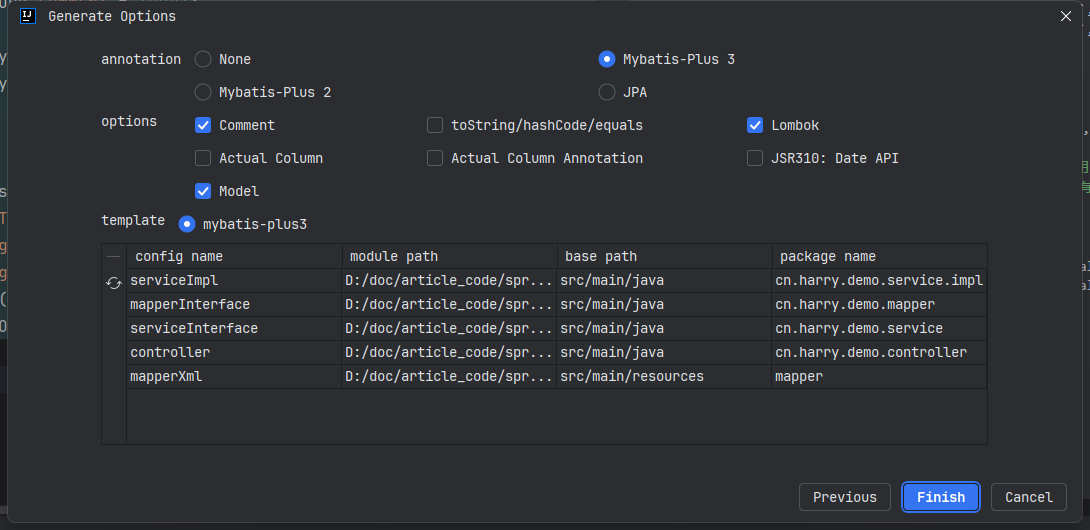1090x530 pixels.
Task: Select the JPA annotation radio button
Action: pos(607,93)
